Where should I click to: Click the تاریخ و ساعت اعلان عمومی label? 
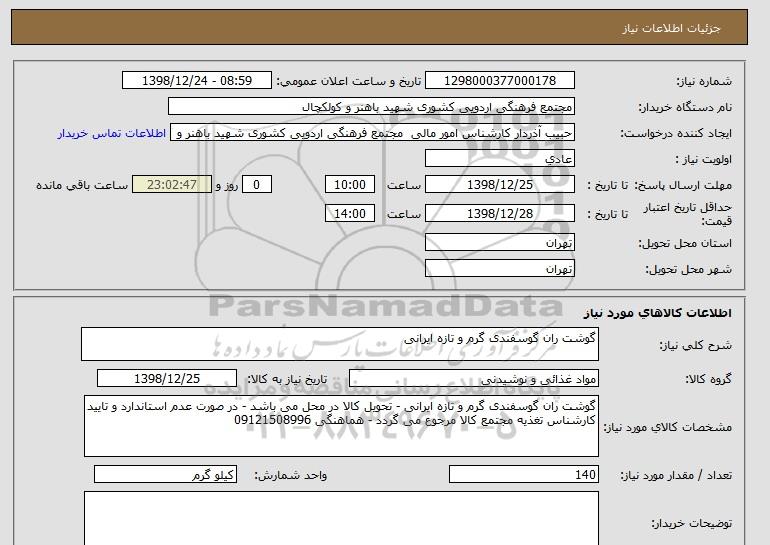pos(349,82)
